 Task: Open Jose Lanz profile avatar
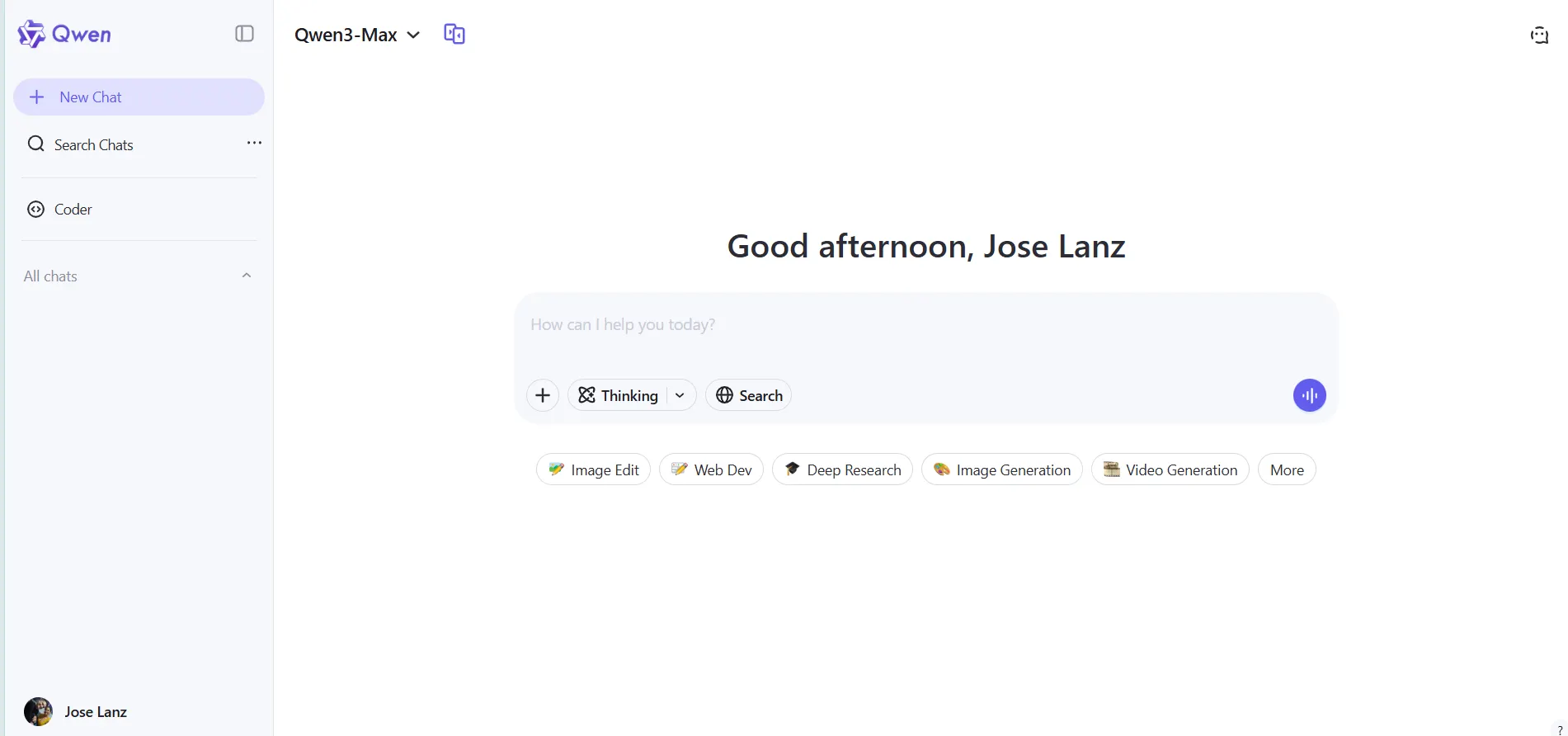[x=38, y=711]
